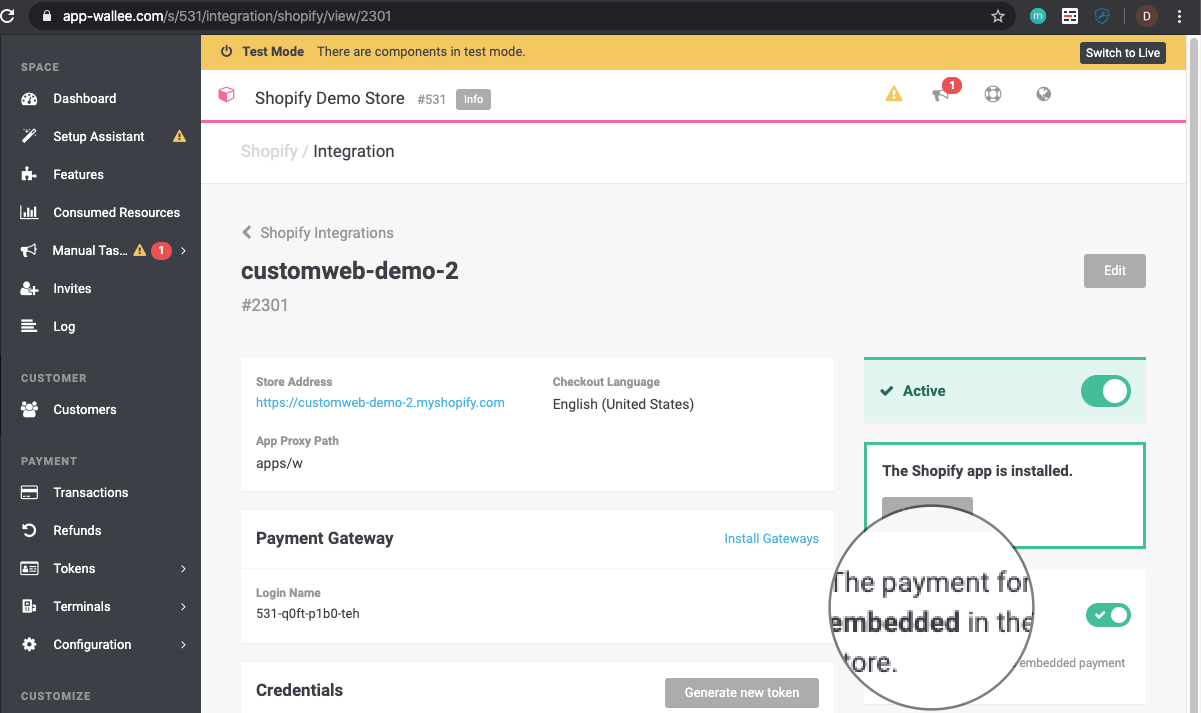Open the globe language icon
The width and height of the screenshot is (1201, 713).
click(1044, 94)
